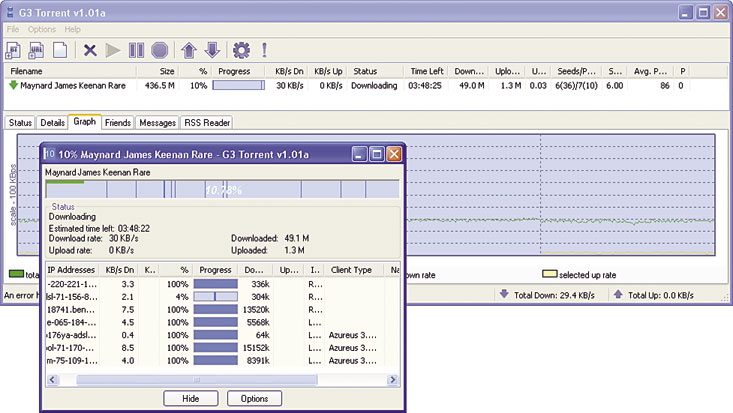Sort main list by Filename column header
This screenshot has width=733, height=413.
[71, 71]
